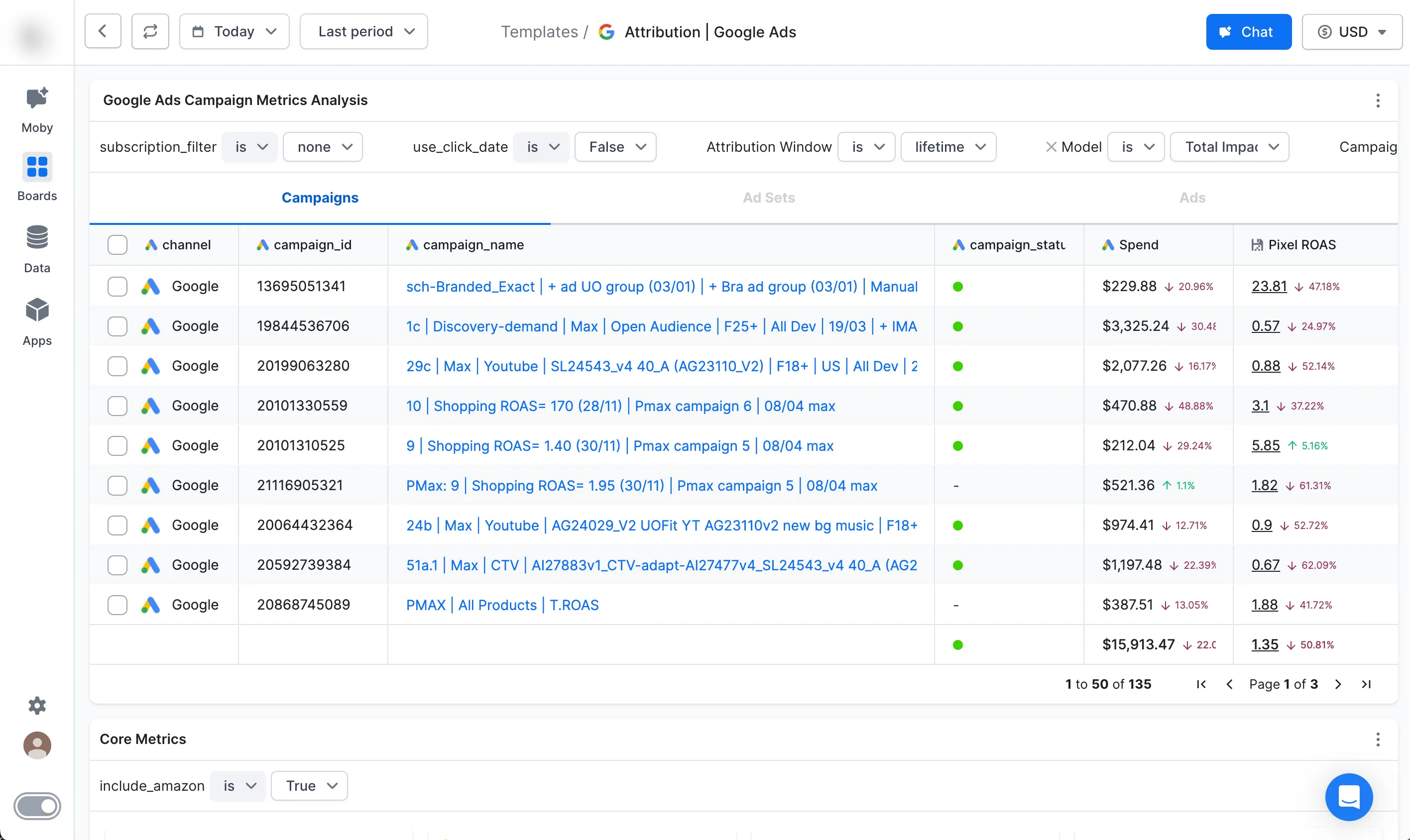
Task: Open the chat bubble support widget
Action: coord(1348,796)
